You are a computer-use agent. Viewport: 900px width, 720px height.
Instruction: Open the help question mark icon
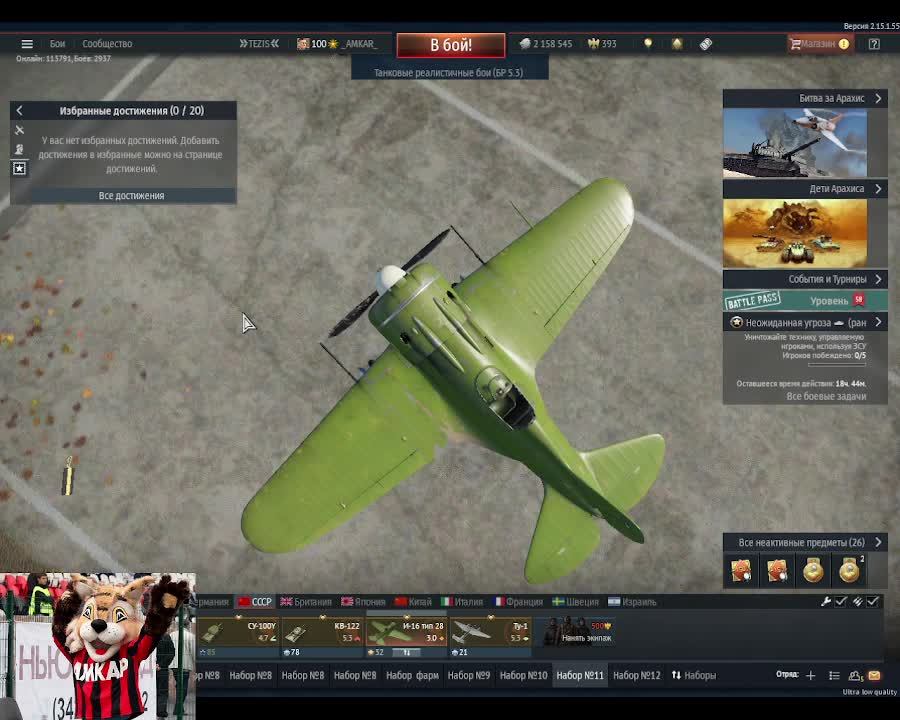pos(874,44)
